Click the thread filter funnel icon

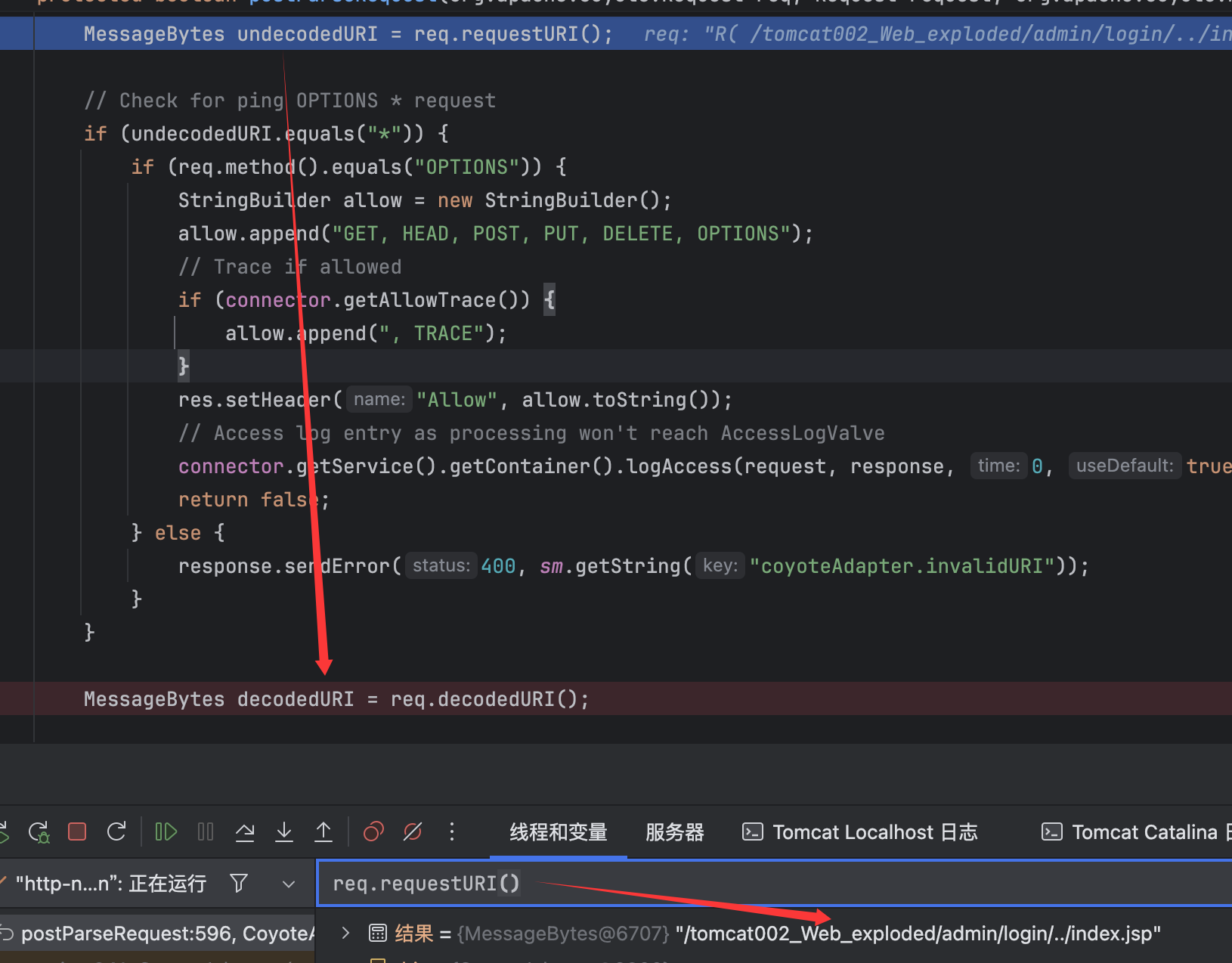pyautogui.click(x=239, y=883)
